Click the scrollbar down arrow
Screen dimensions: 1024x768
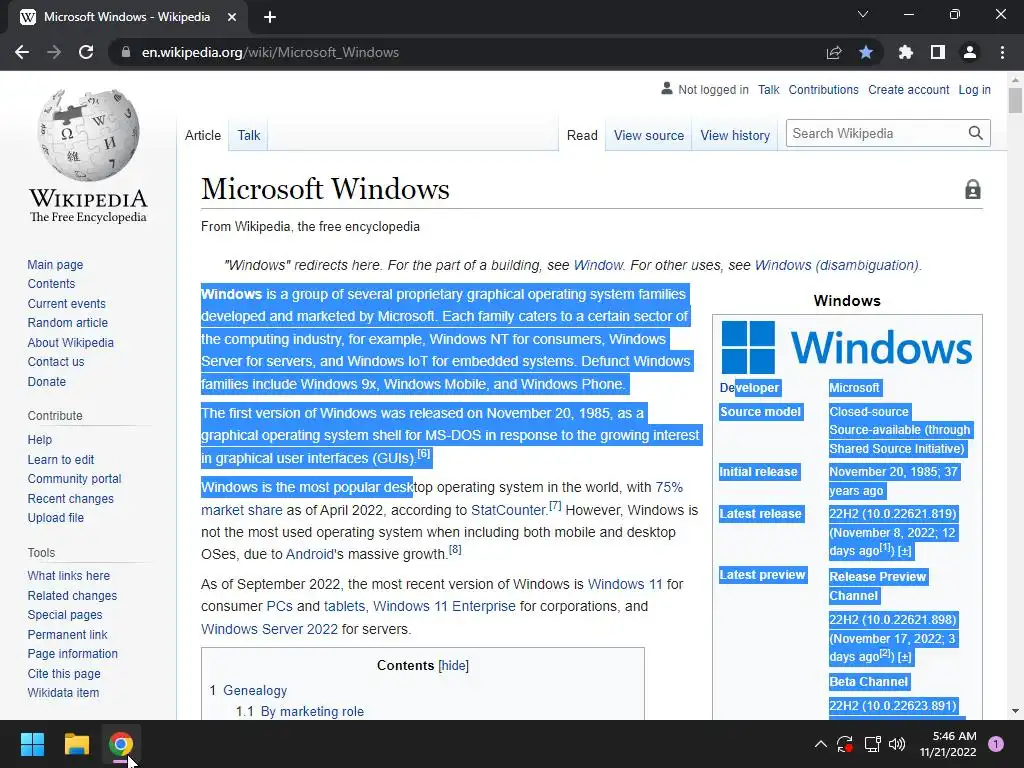pos(1015,711)
